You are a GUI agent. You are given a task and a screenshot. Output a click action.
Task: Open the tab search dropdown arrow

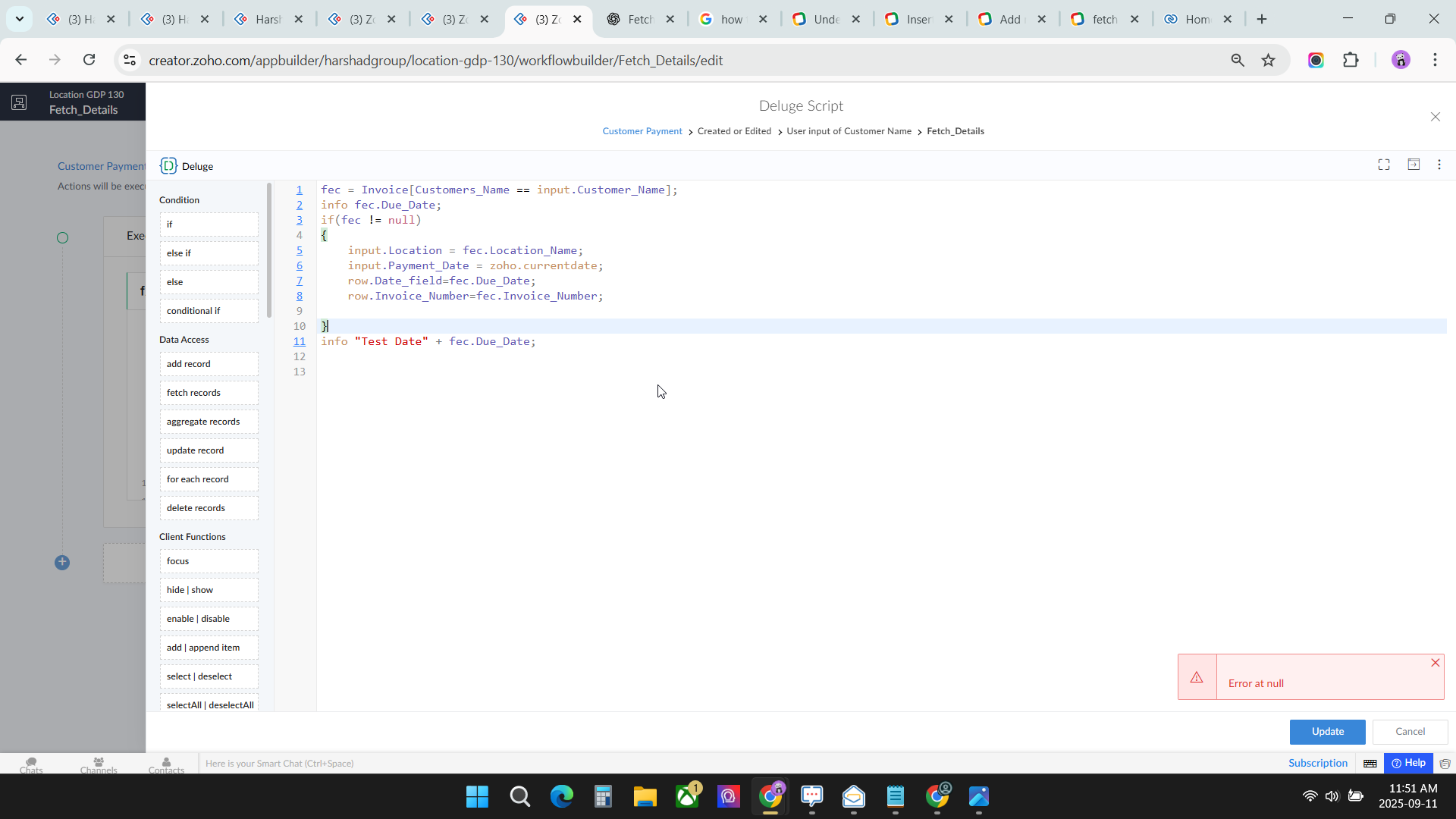pyautogui.click(x=20, y=19)
